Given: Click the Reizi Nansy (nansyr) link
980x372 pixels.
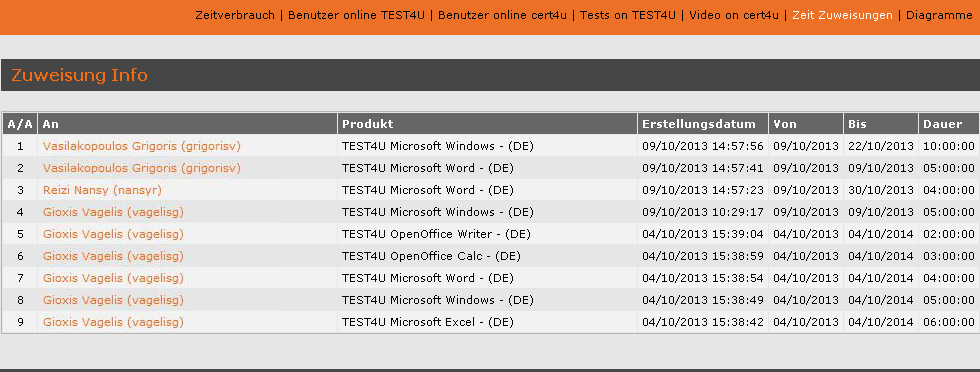Looking at the screenshot, I should click(102, 190).
